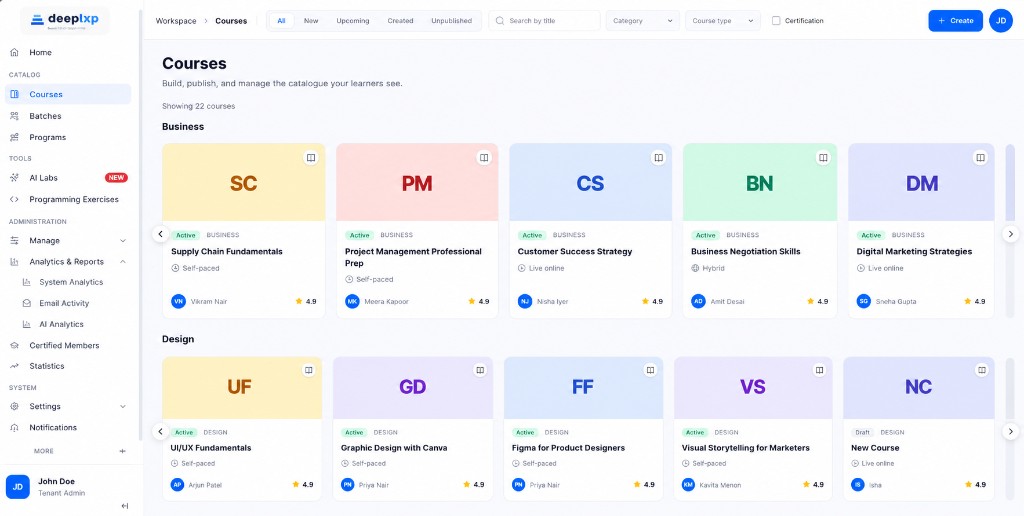
Task: Select the Upcoming filter tab
Action: (x=353, y=21)
